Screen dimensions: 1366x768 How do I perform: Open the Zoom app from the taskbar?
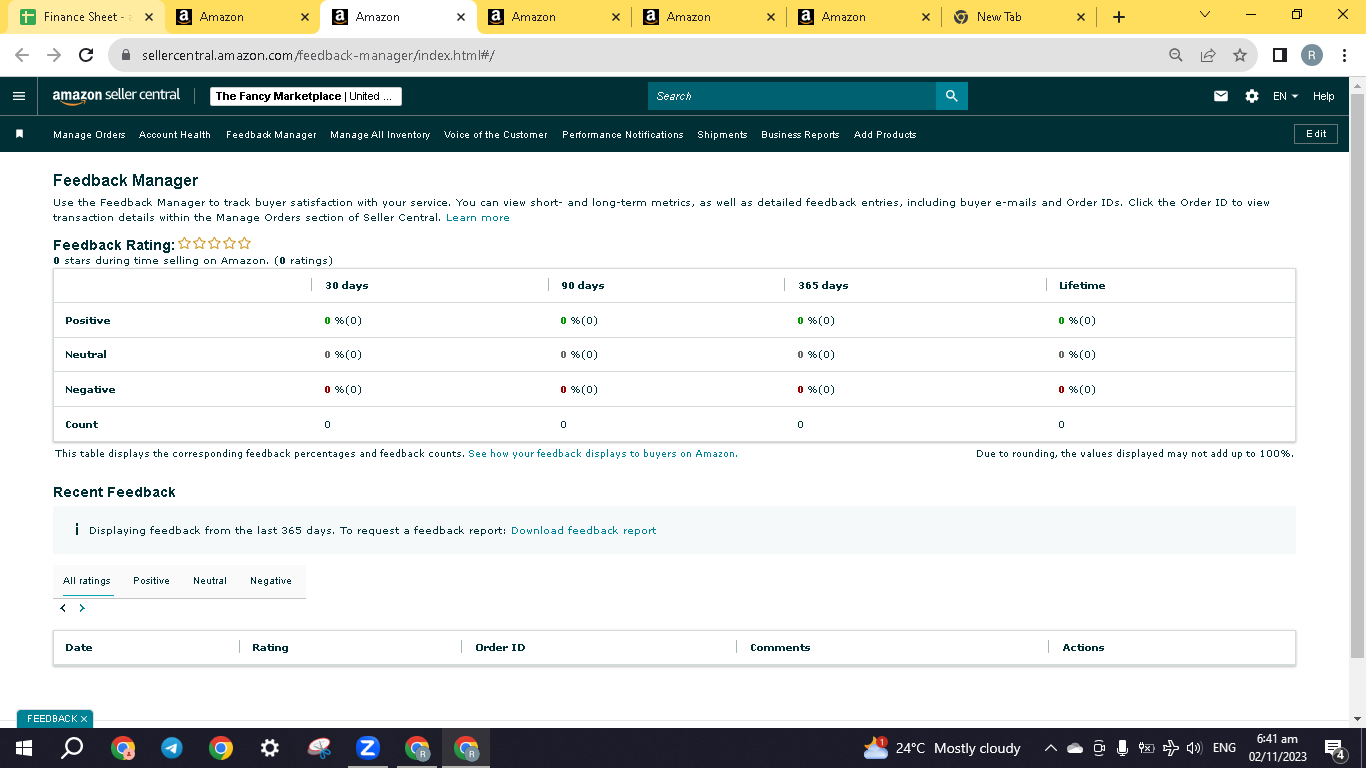(x=368, y=748)
